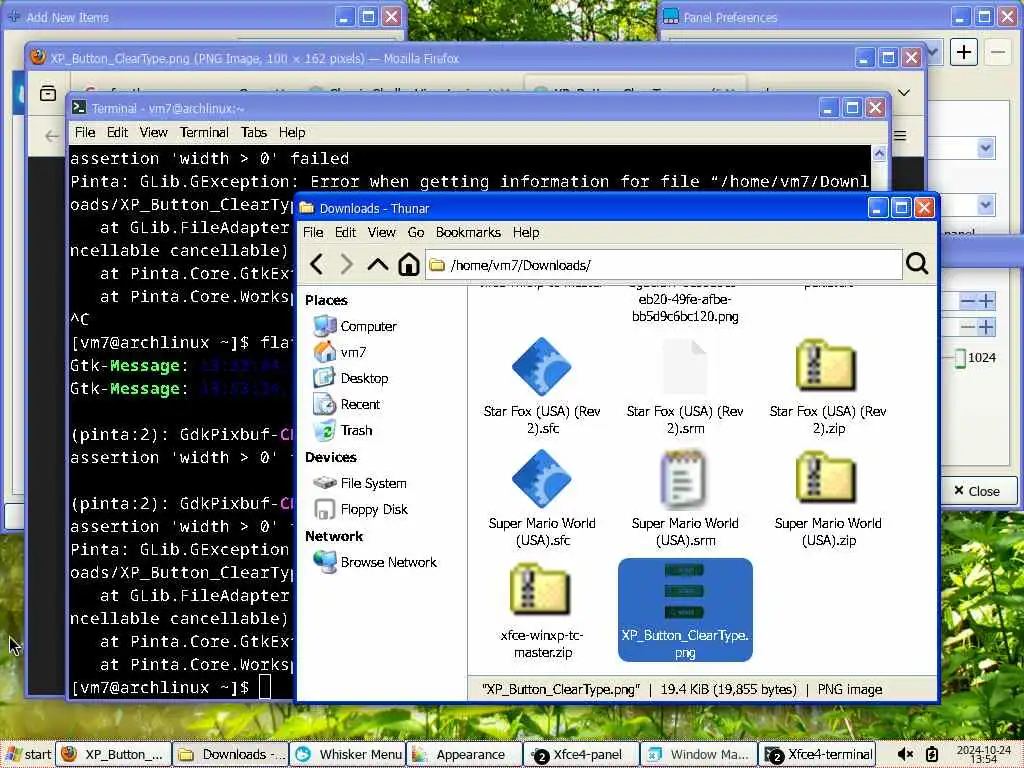The image size is (1024, 768).
Task: Open Thunar File menu
Action: [313, 232]
